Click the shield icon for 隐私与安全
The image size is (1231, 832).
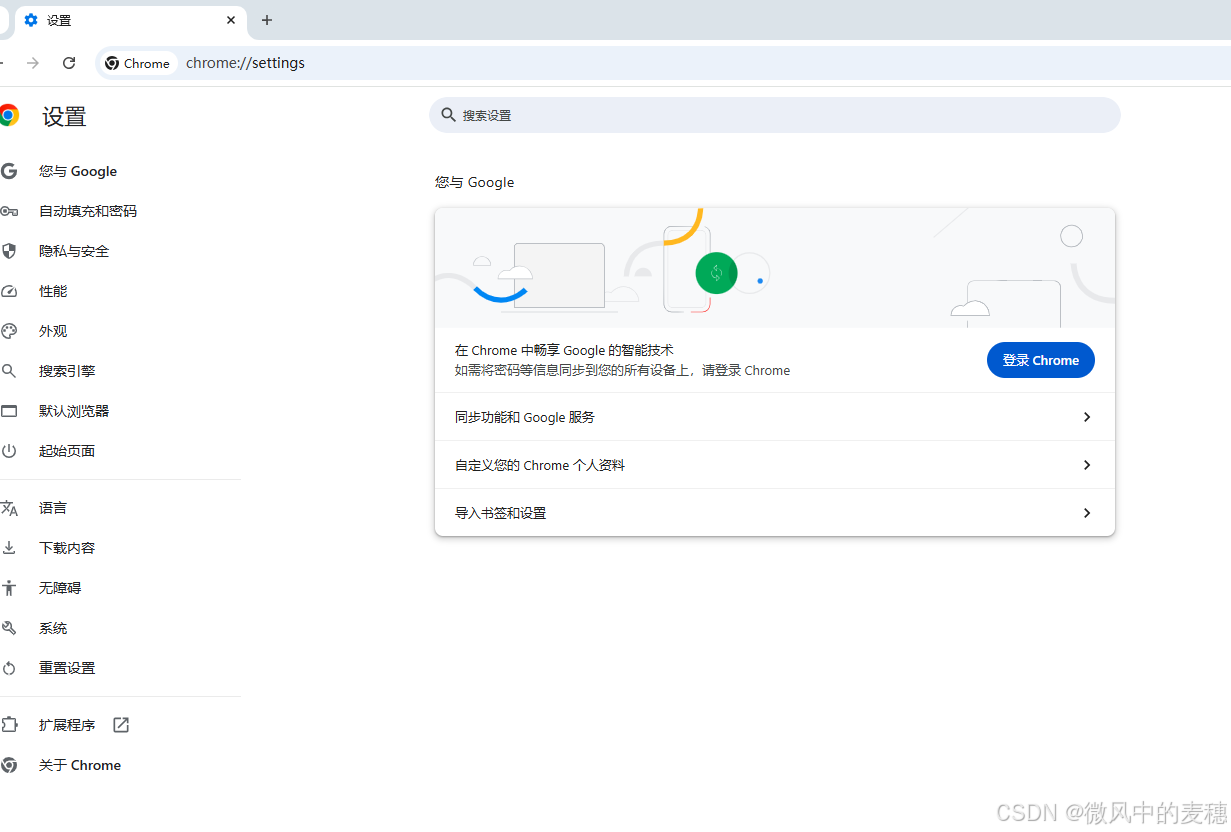pos(9,251)
